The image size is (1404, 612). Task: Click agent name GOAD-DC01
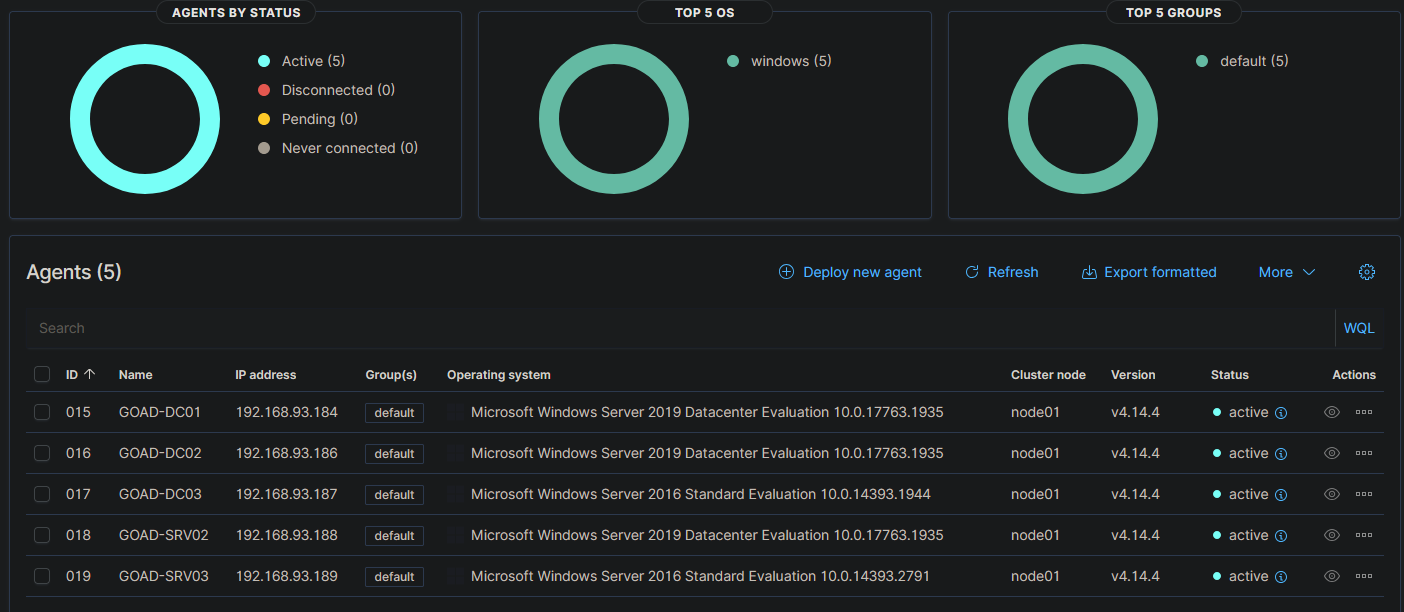(x=160, y=412)
